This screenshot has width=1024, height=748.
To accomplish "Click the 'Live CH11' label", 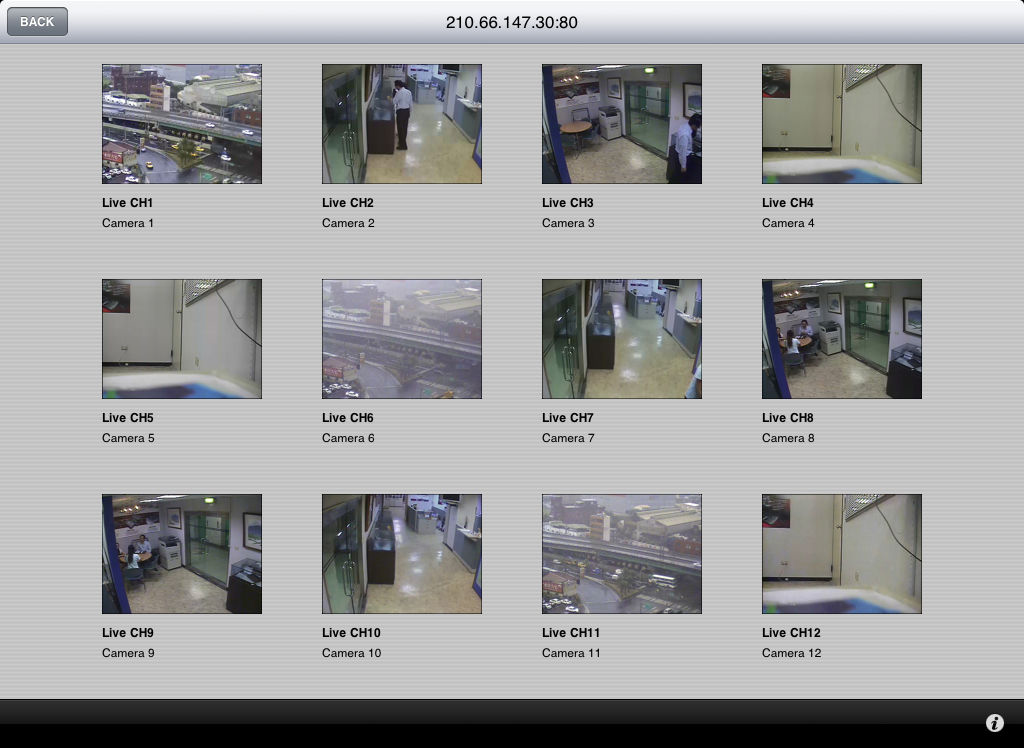I will click(x=571, y=632).
